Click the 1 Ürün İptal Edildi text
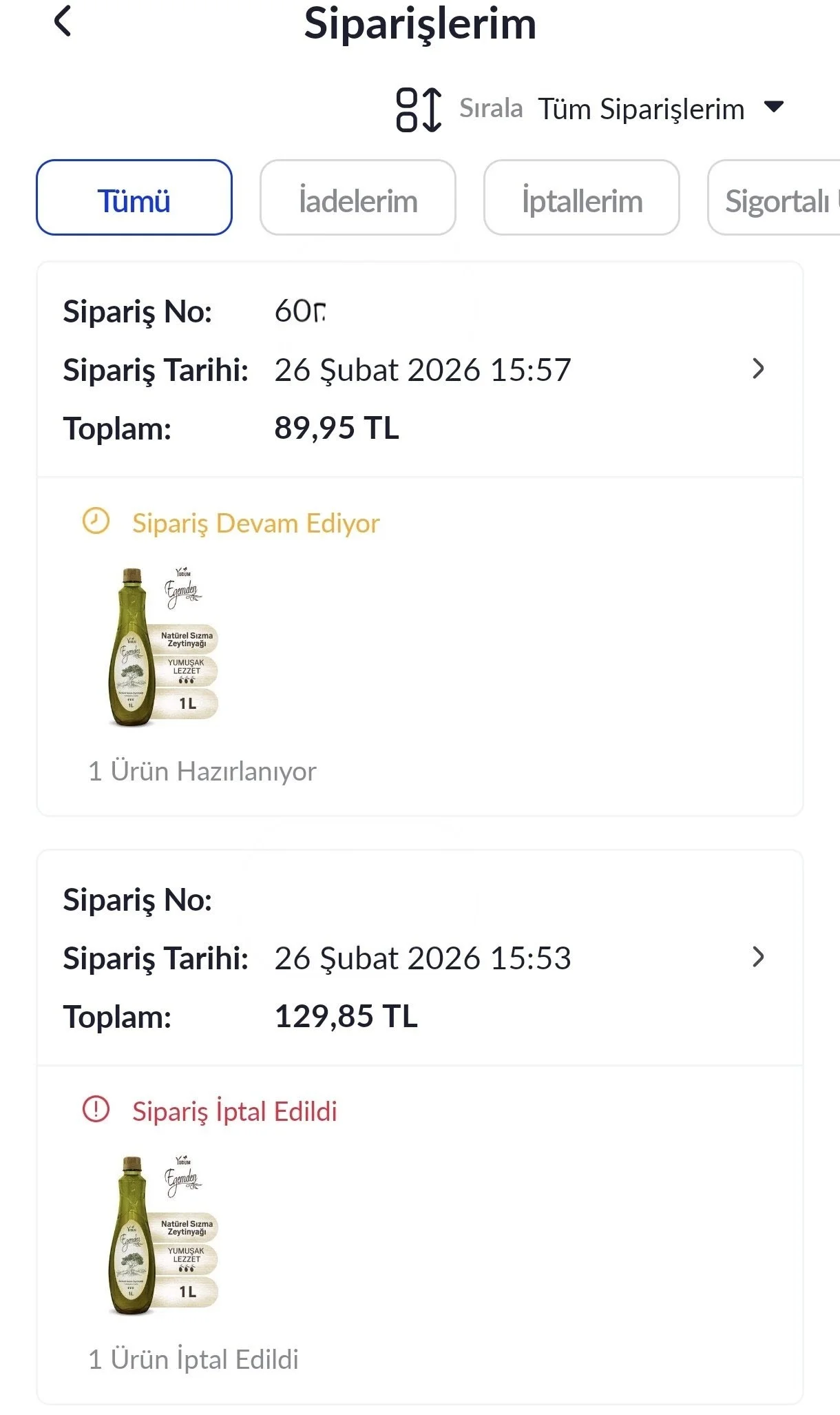Screen dimensions: 840x1415 [x=193, y=1360]
